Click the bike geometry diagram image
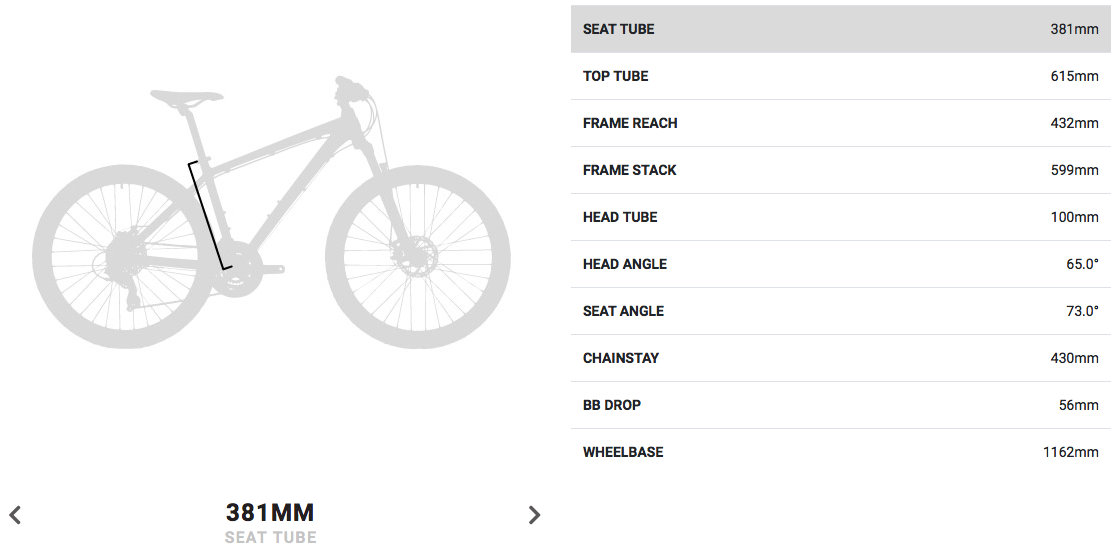This screenshot has height=552, width=1115. (x=271, y=212)
